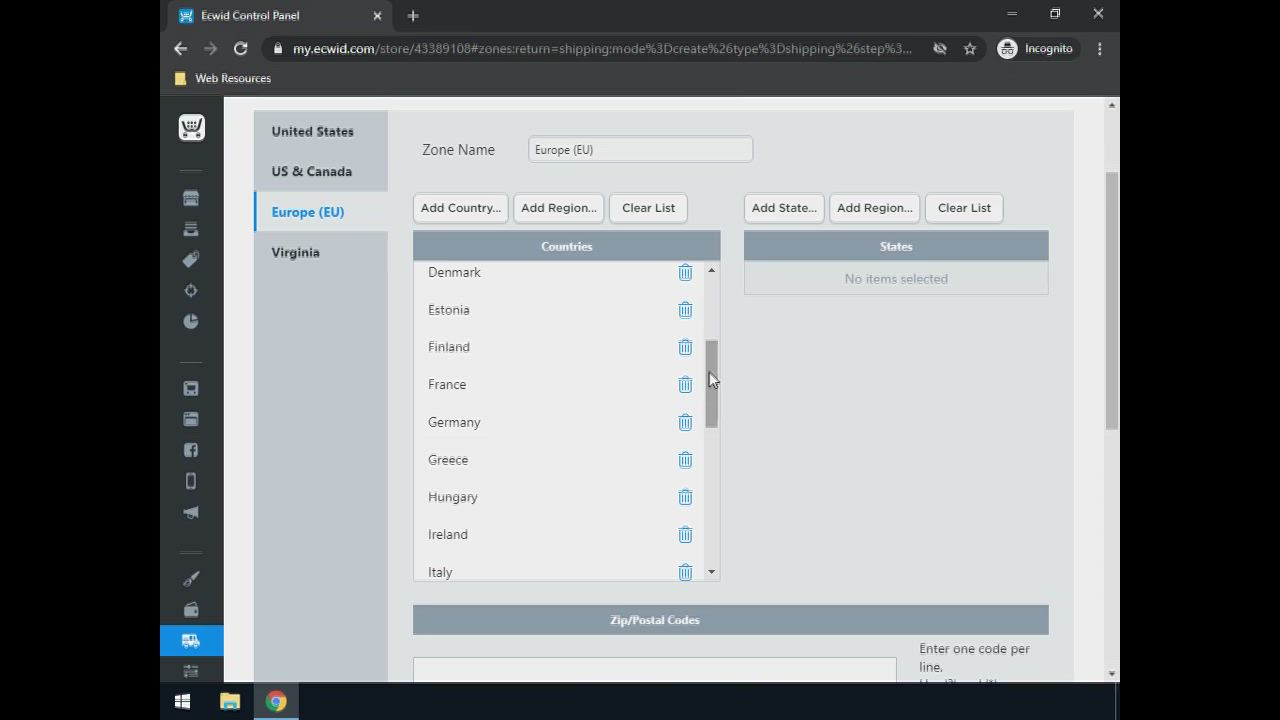The height and width of the screenshot is (720, 1280).
Task: Open the US & Canada zone
Action: point(311,171)
